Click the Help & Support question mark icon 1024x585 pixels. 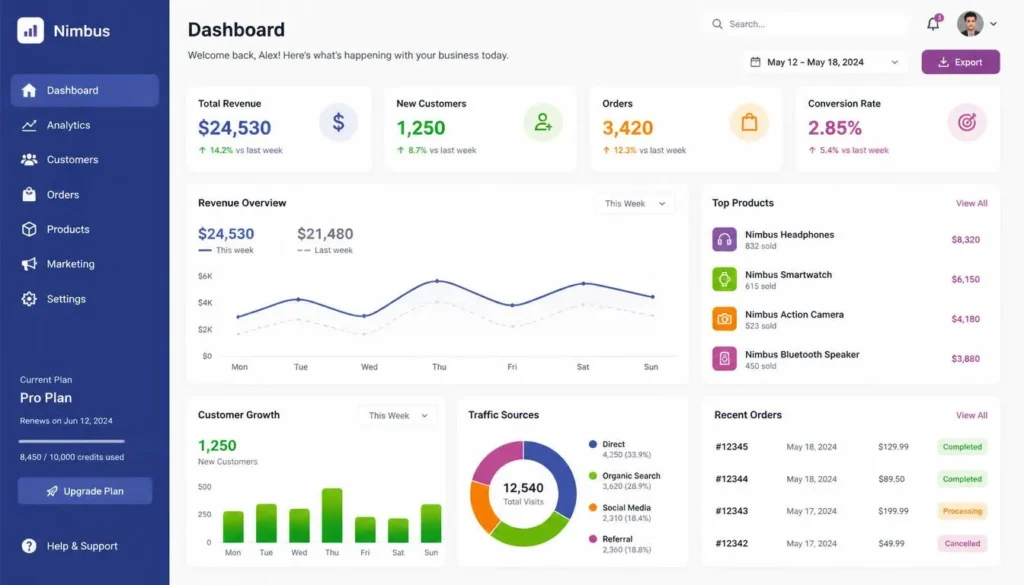[x=29, y=546]
